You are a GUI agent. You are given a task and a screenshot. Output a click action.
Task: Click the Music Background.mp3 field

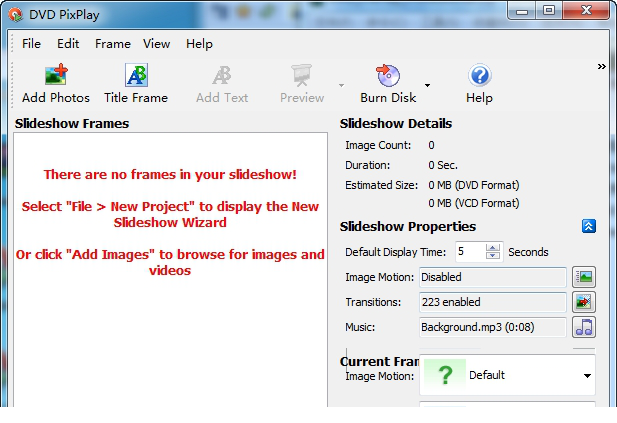coord(493,327)
